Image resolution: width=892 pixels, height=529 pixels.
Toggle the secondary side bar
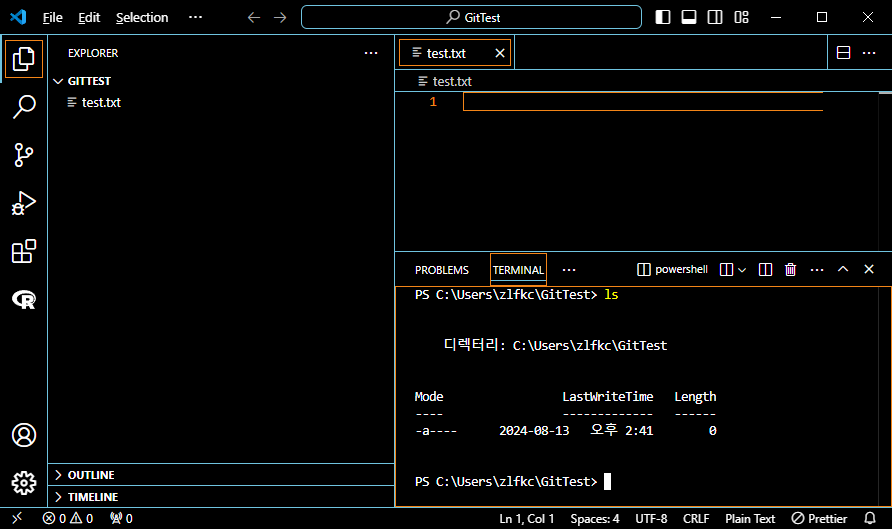pyautogui.click(x=715, y=17)
